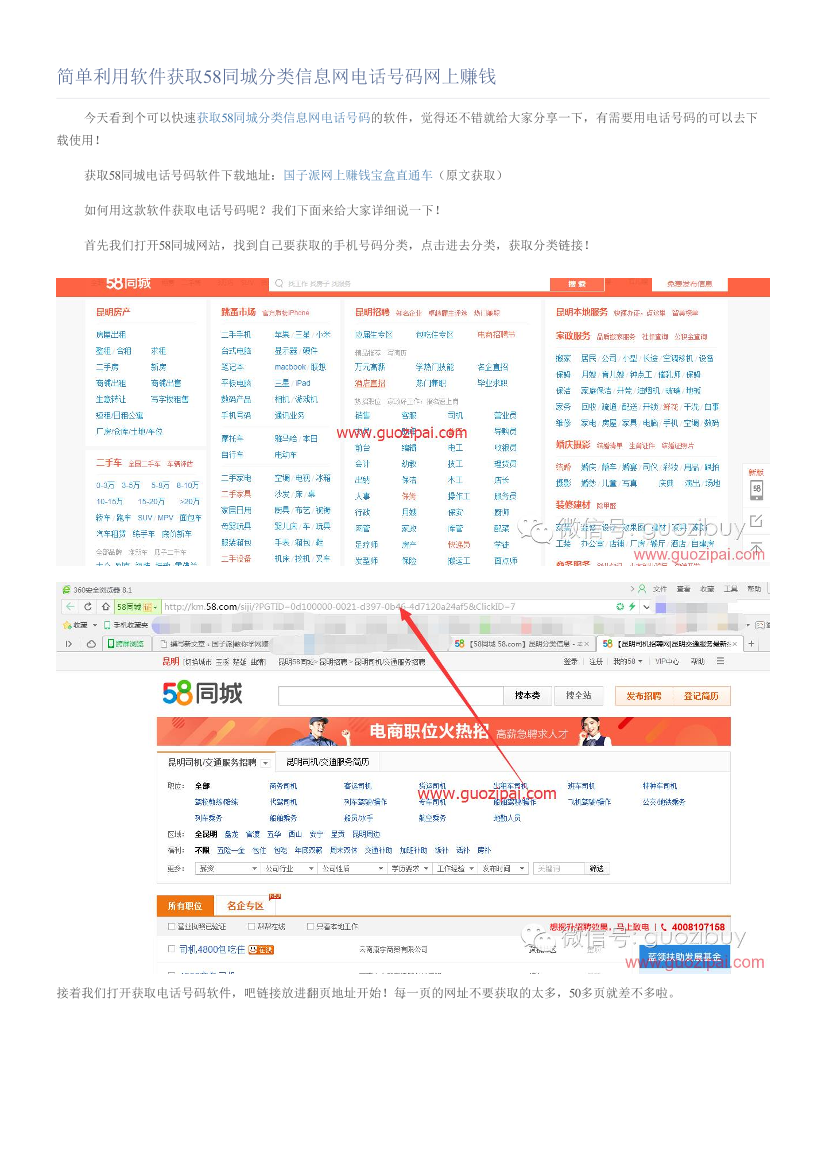Click the article title heading
This screenshot has width=826, height=1169.
(x=277, y=77)
